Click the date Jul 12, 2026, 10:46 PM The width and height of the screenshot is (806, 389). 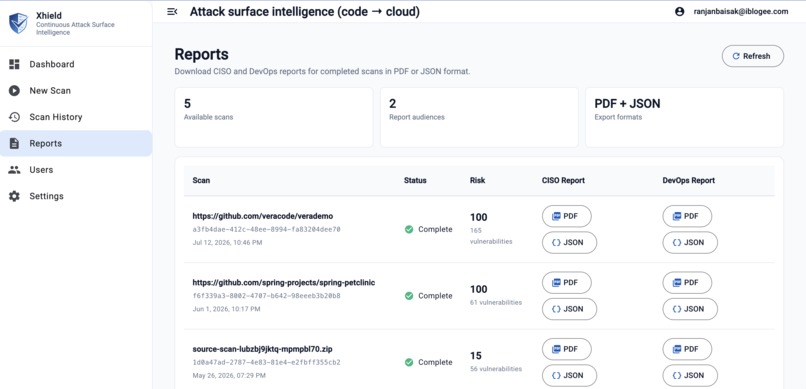[227, 243]
